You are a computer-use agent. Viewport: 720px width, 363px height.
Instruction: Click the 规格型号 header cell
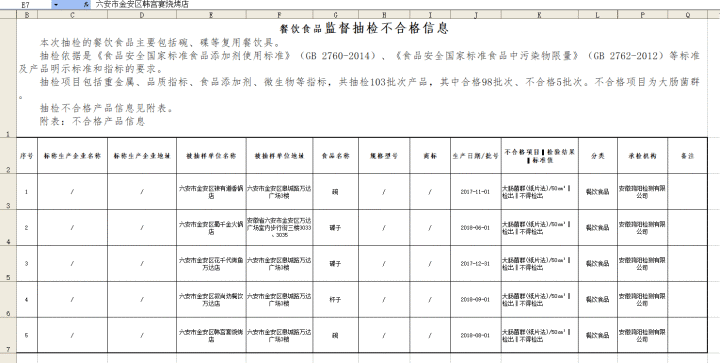pos(384,156)
